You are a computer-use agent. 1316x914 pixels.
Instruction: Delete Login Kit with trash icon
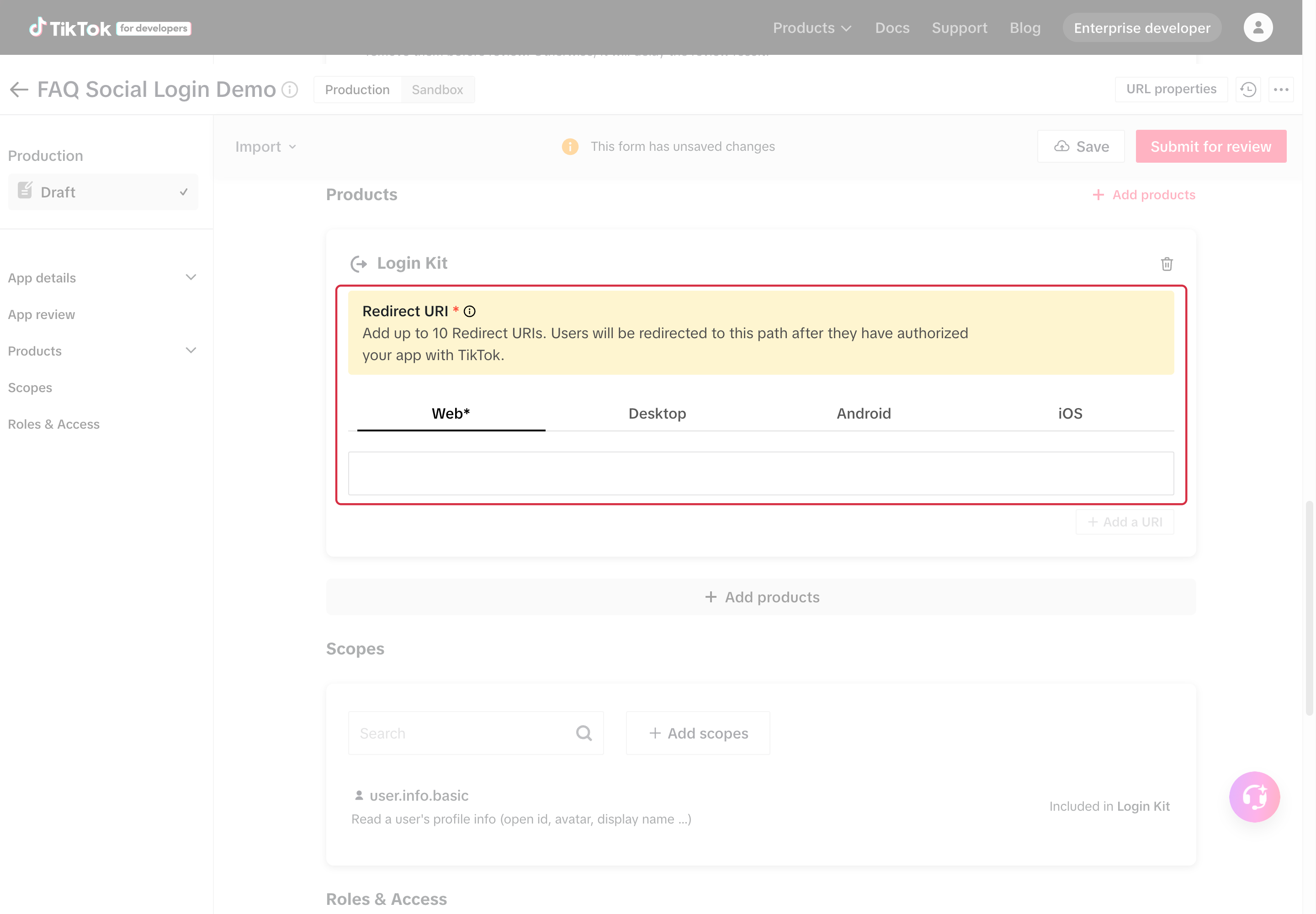1167,263
